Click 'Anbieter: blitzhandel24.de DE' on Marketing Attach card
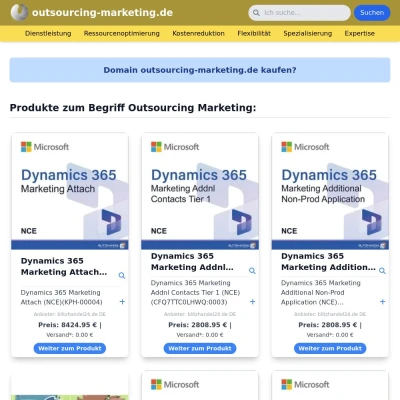 pos(70,314)
